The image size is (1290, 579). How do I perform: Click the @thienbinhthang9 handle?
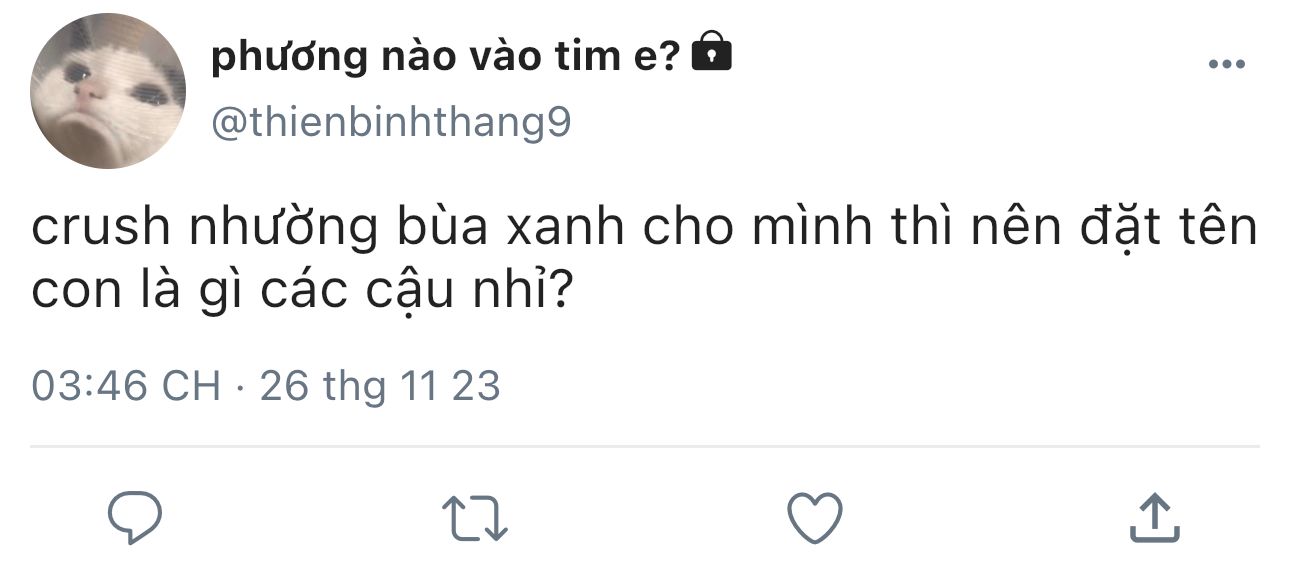click(391, 123)
